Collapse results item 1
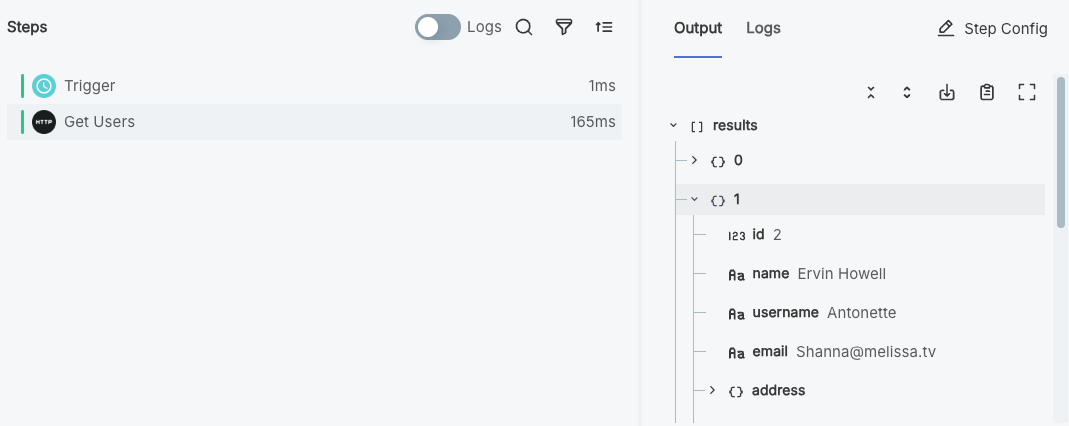Image resolution: width=1069 pixels, height=426 pixels. coord(694,200)
